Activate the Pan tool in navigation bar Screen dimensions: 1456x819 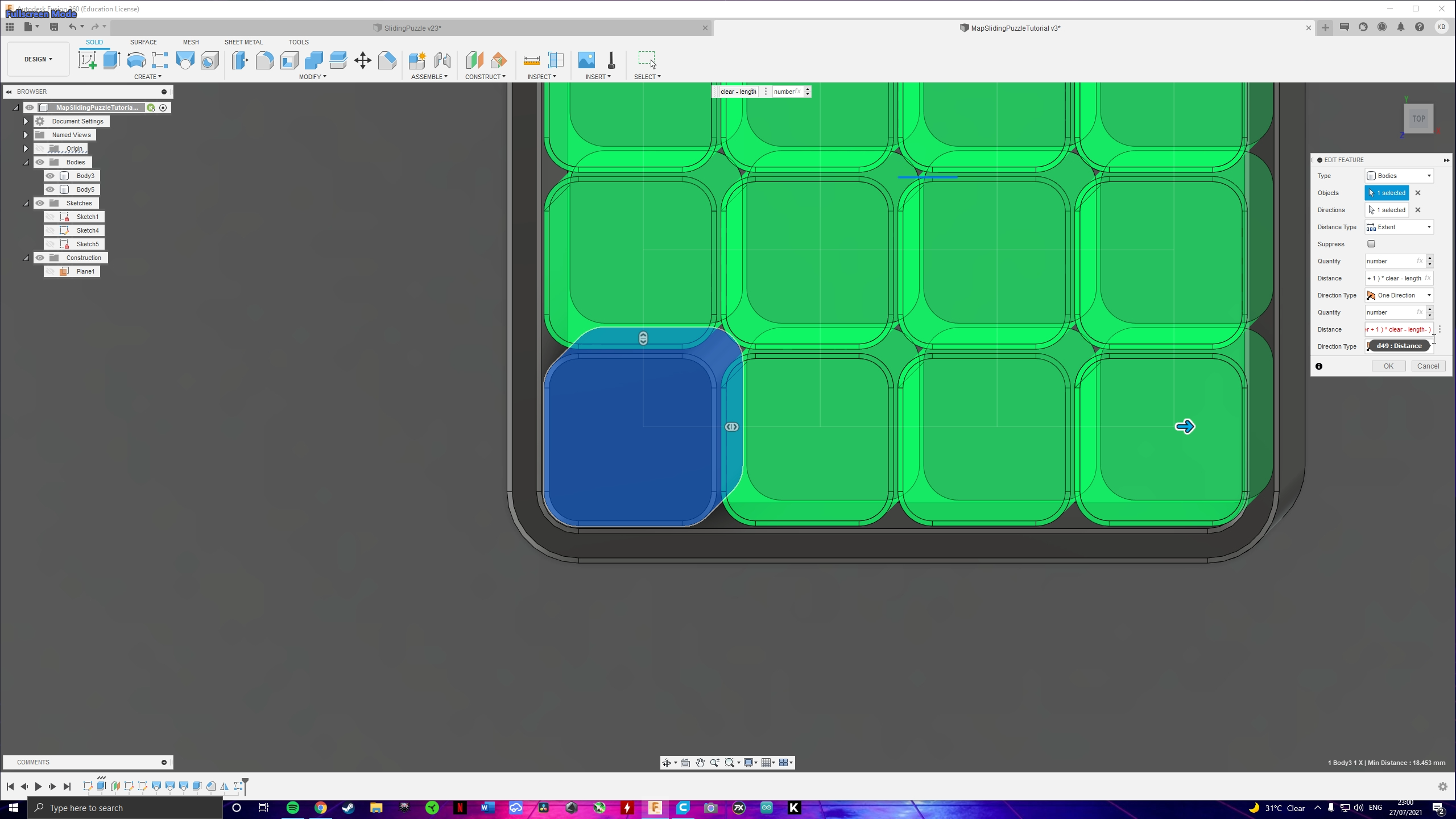[x=700, y=763]
